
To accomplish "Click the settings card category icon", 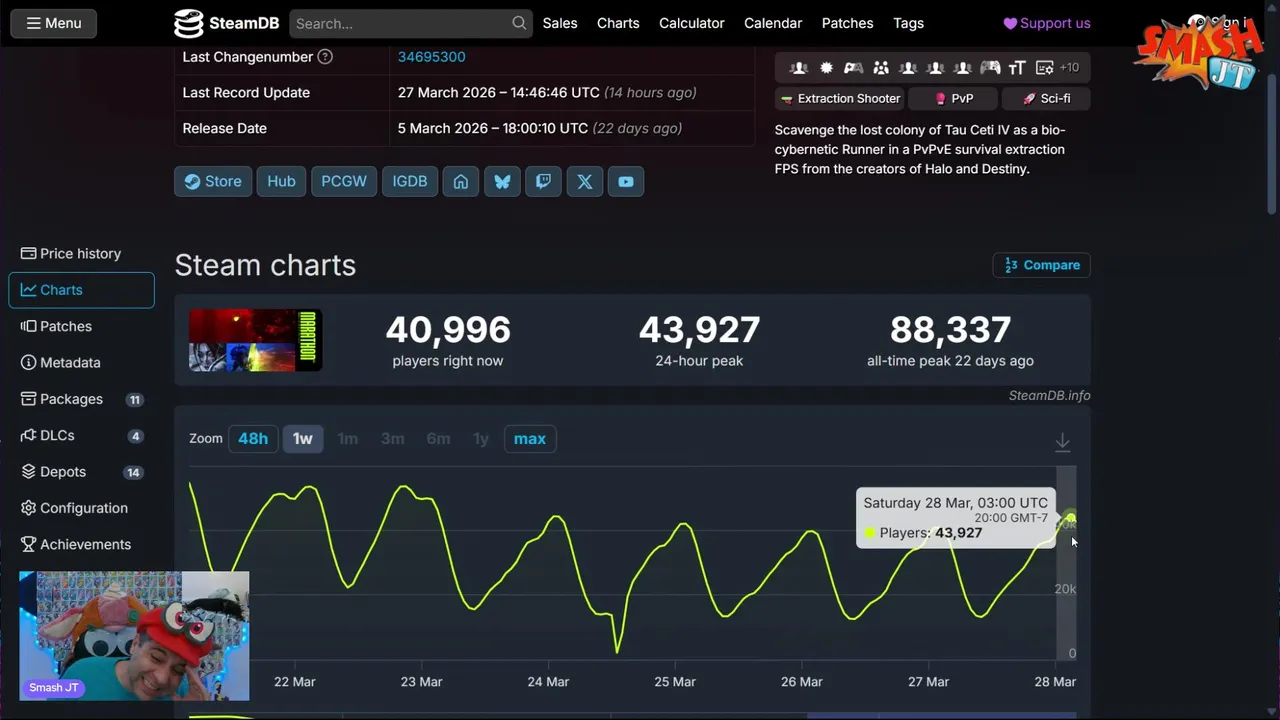I will click(1045, 68).
